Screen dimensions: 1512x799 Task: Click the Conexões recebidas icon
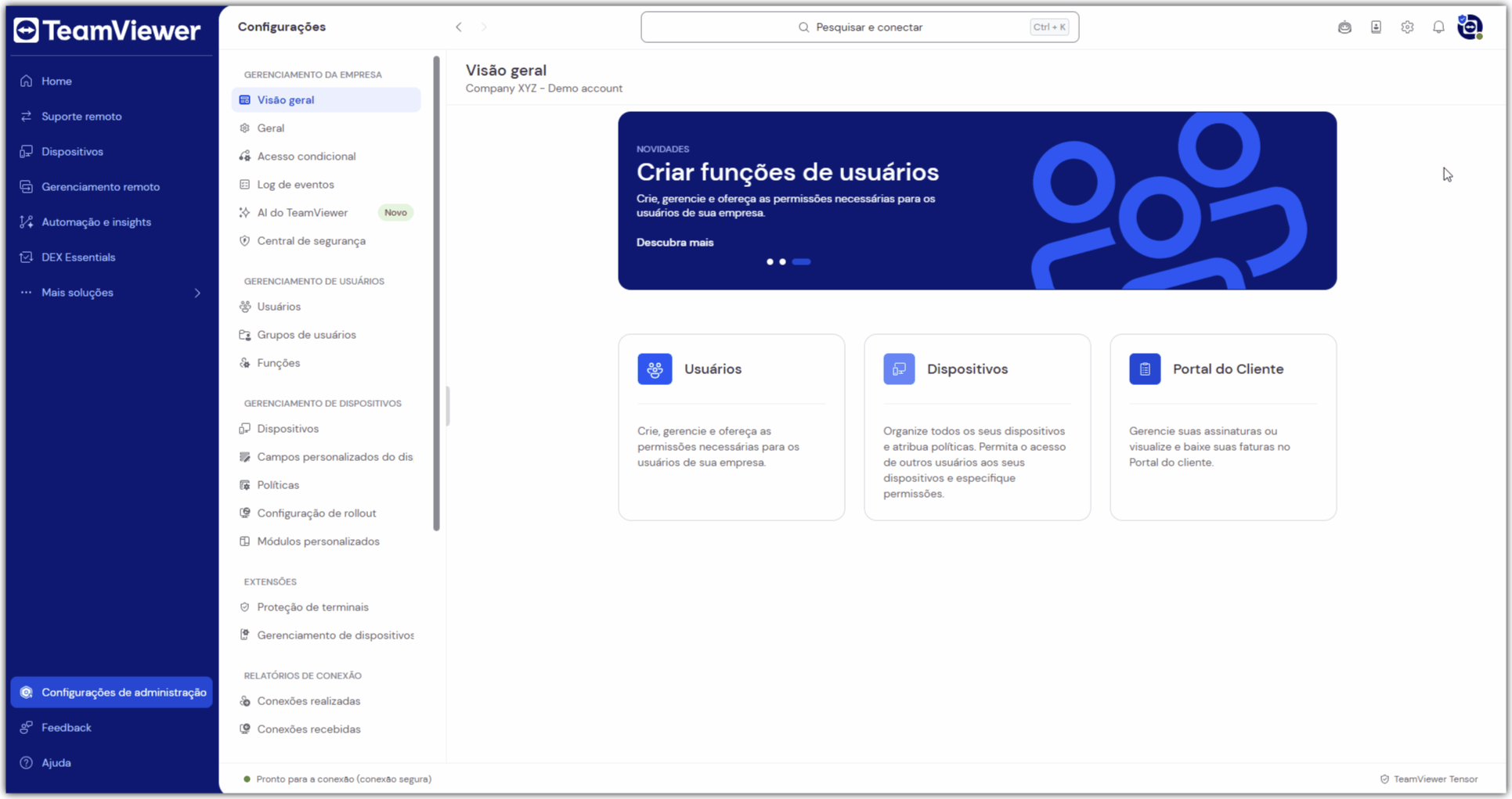click(x=245, y=729)
